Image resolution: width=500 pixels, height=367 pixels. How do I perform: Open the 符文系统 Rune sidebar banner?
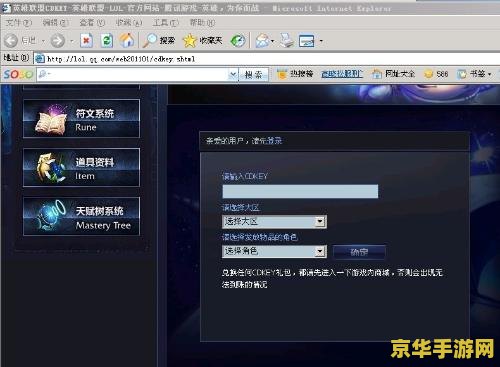point(81,119)
